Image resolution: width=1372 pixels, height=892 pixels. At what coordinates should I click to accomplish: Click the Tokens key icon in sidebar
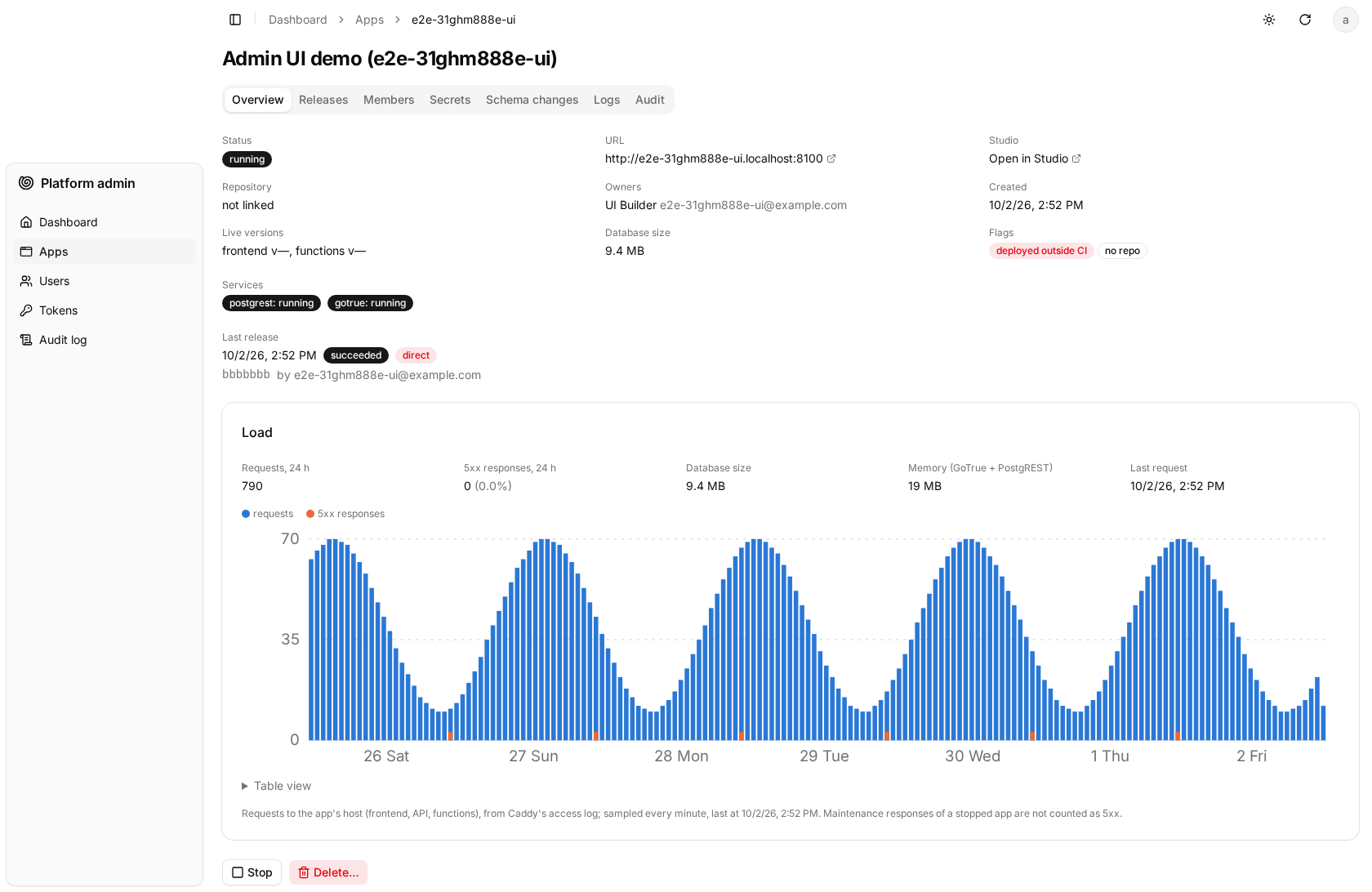26,310
